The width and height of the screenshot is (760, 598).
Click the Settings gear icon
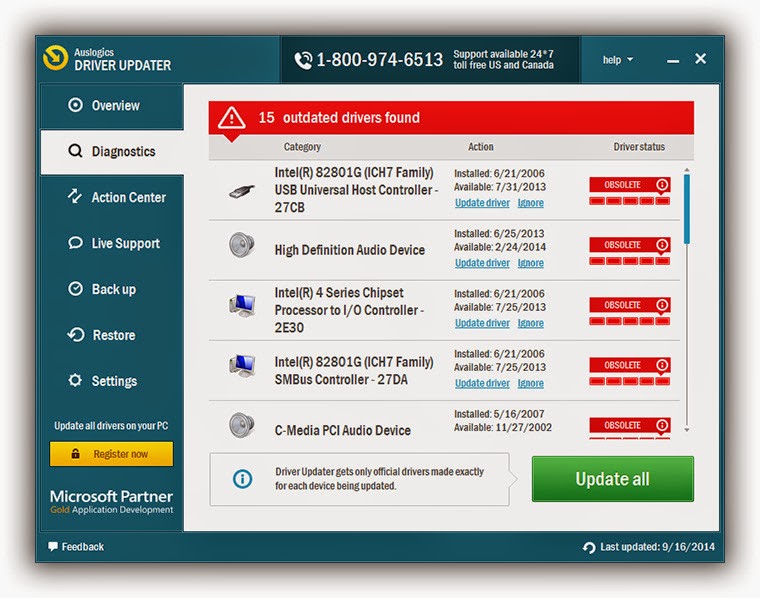tap(75, 380)
